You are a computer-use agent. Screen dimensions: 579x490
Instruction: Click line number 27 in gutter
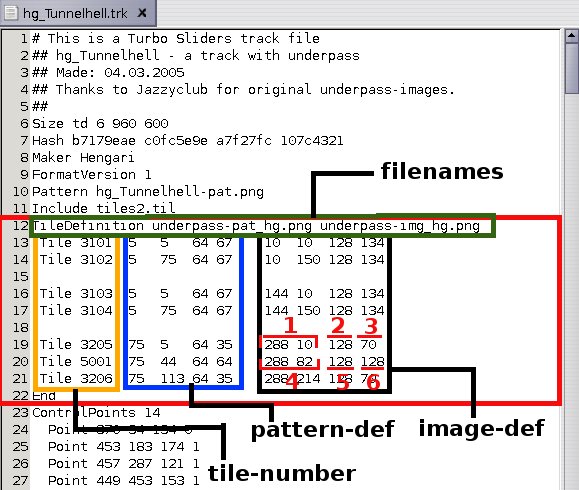coord(21,480)
